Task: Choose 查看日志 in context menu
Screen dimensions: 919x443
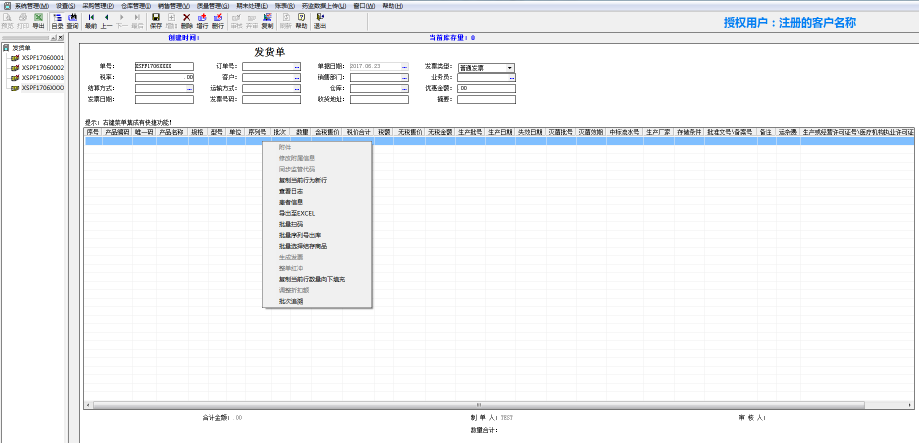Action: 317,191
